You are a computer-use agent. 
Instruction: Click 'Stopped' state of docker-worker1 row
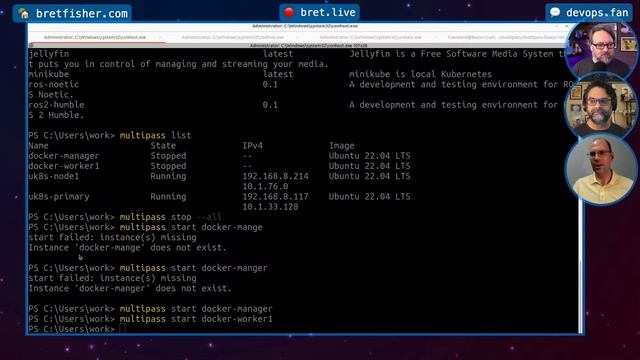[168, 166]
